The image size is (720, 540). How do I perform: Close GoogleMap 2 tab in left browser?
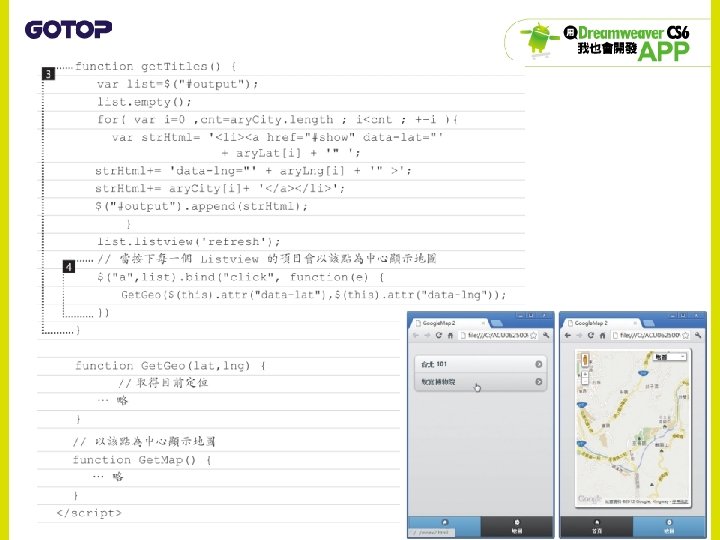(x=483, y=323)
